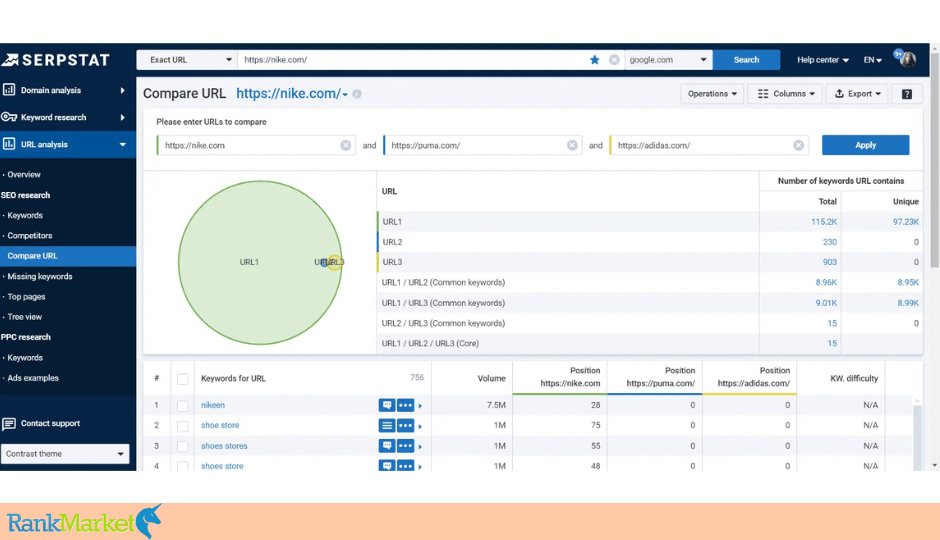This screenshot has height=540, width=940.
Task: Click the small arrow next to shoes stores
Action: 420,447
